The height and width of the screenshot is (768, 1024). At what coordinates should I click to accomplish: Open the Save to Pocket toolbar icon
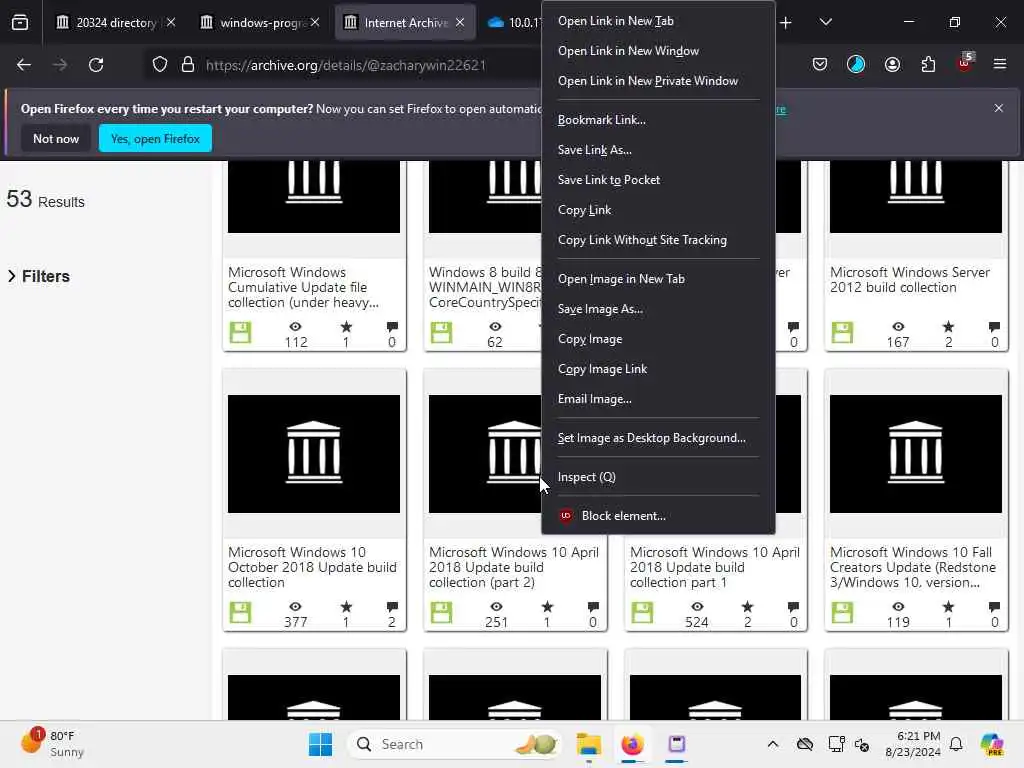pyautogui.click(x=820, y=64)
